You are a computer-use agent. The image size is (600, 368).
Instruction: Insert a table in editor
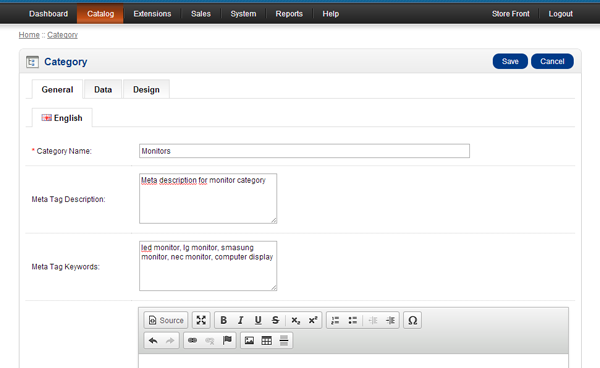(x=267, y=340)
